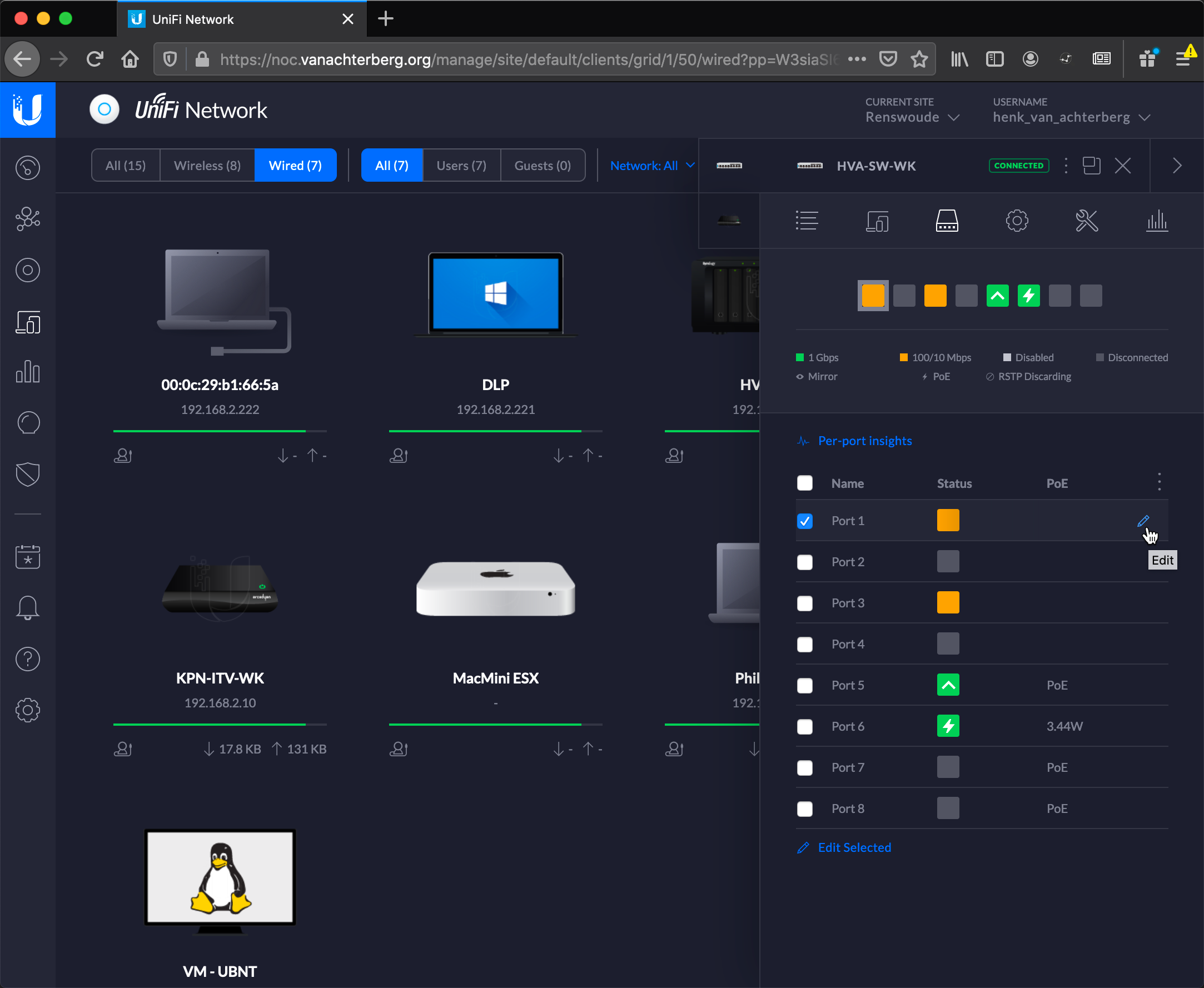Tick the select-all ports header checkbox
This screenshot has height=988, width=1204.
(x=804, y=483)
